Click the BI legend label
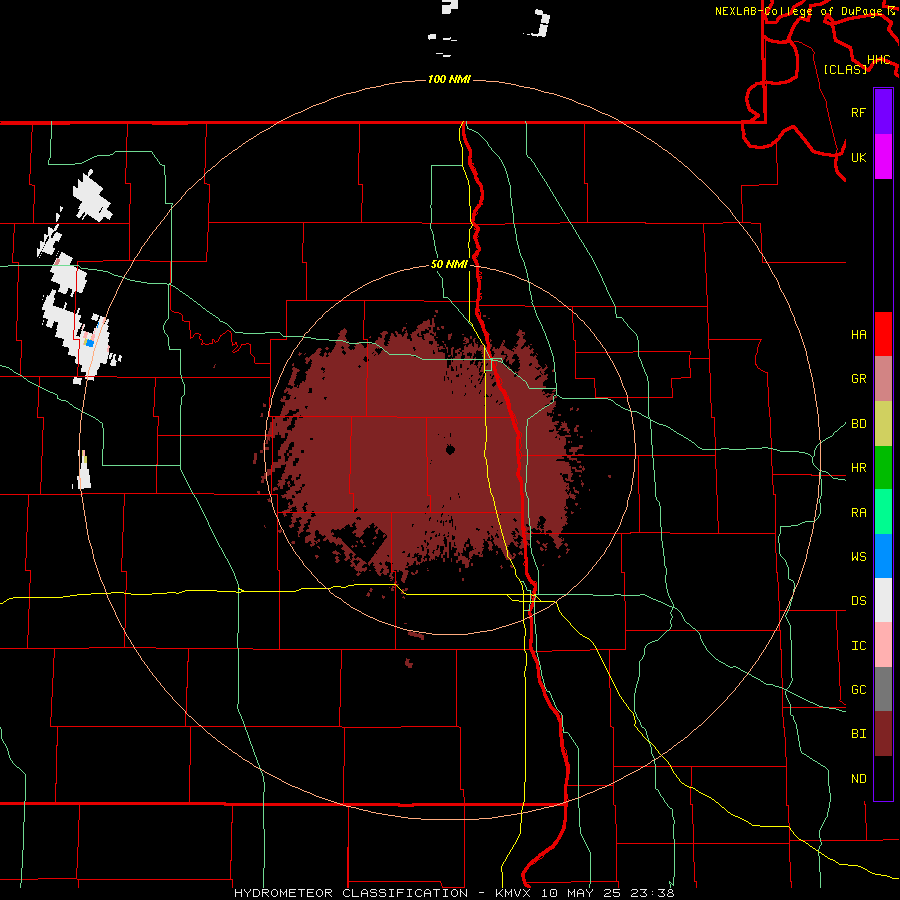The image size is (900, 900). click(858, 734)
